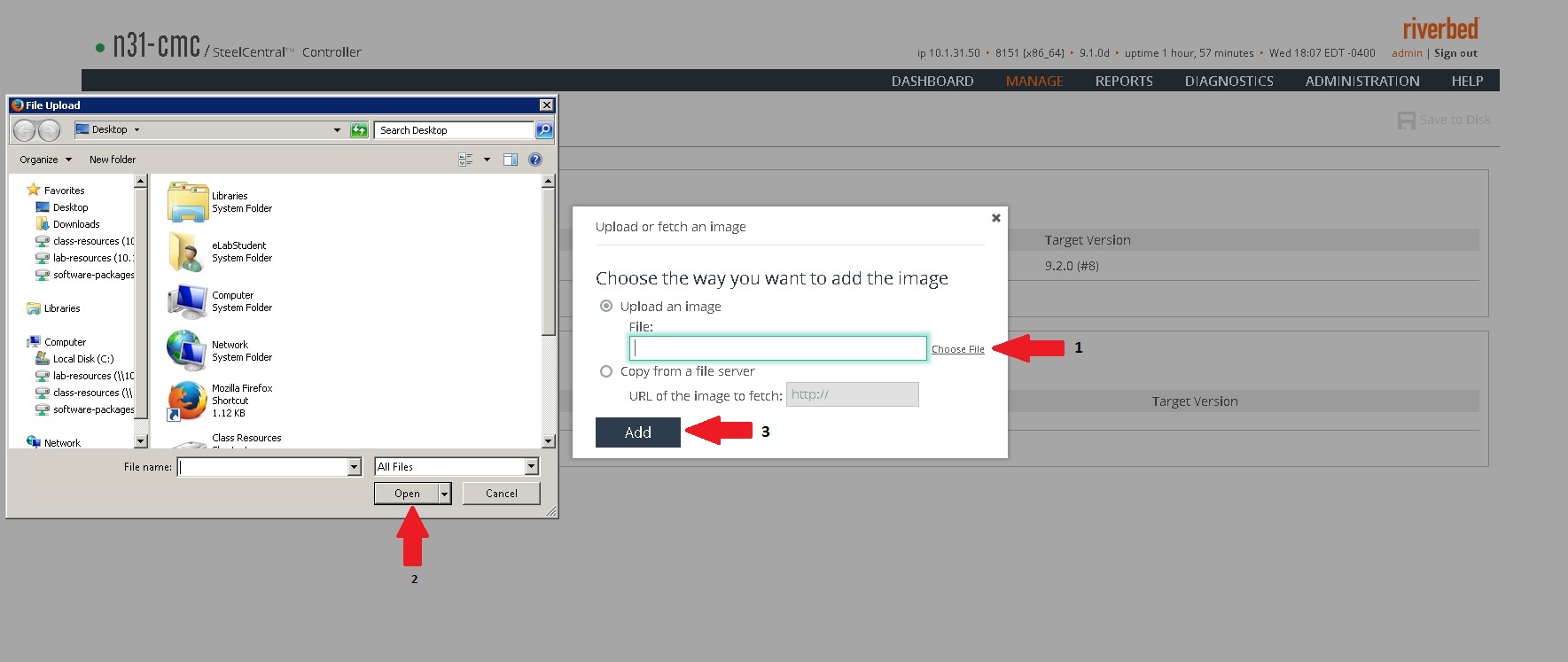Click the Choose File link
Viewport: 1568px width, 662px height.
click(x=957, y=349)
